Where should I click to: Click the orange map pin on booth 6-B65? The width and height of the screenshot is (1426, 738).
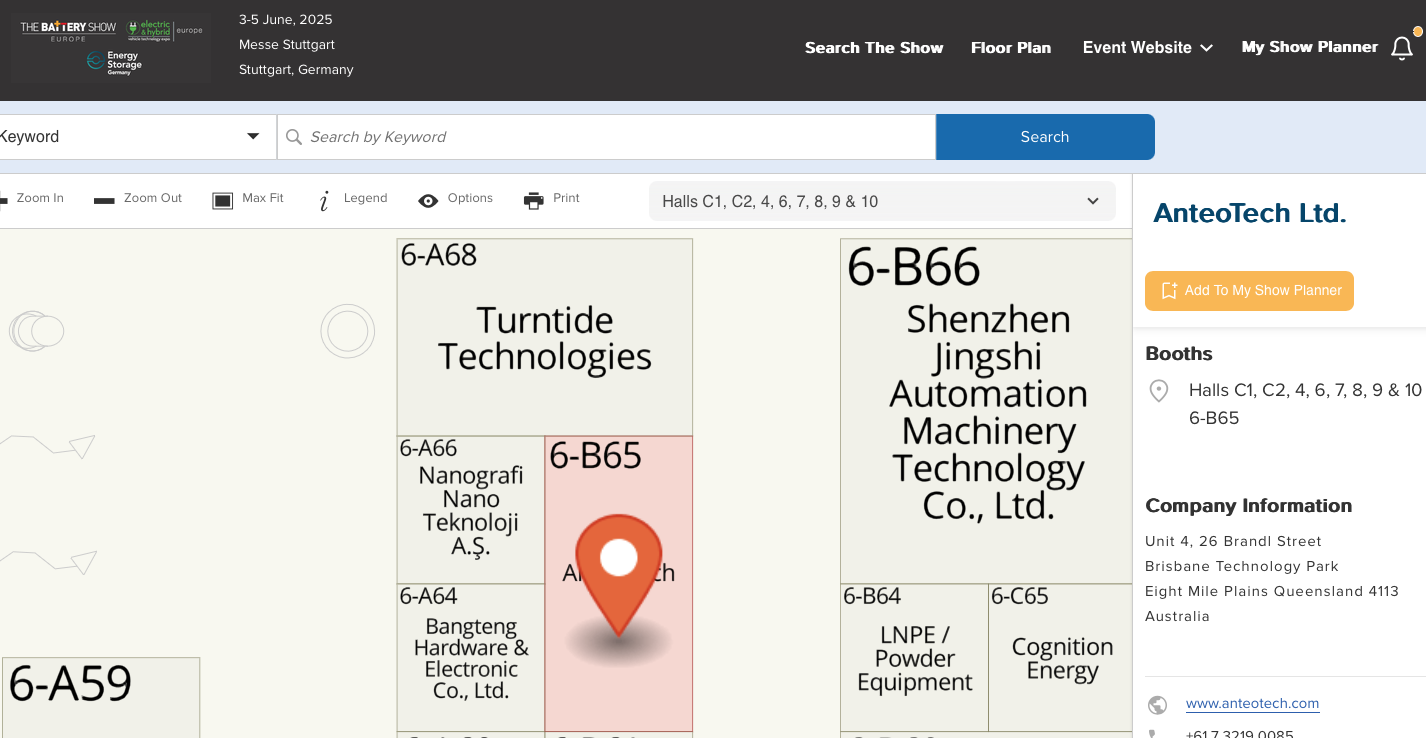point(618,573)
